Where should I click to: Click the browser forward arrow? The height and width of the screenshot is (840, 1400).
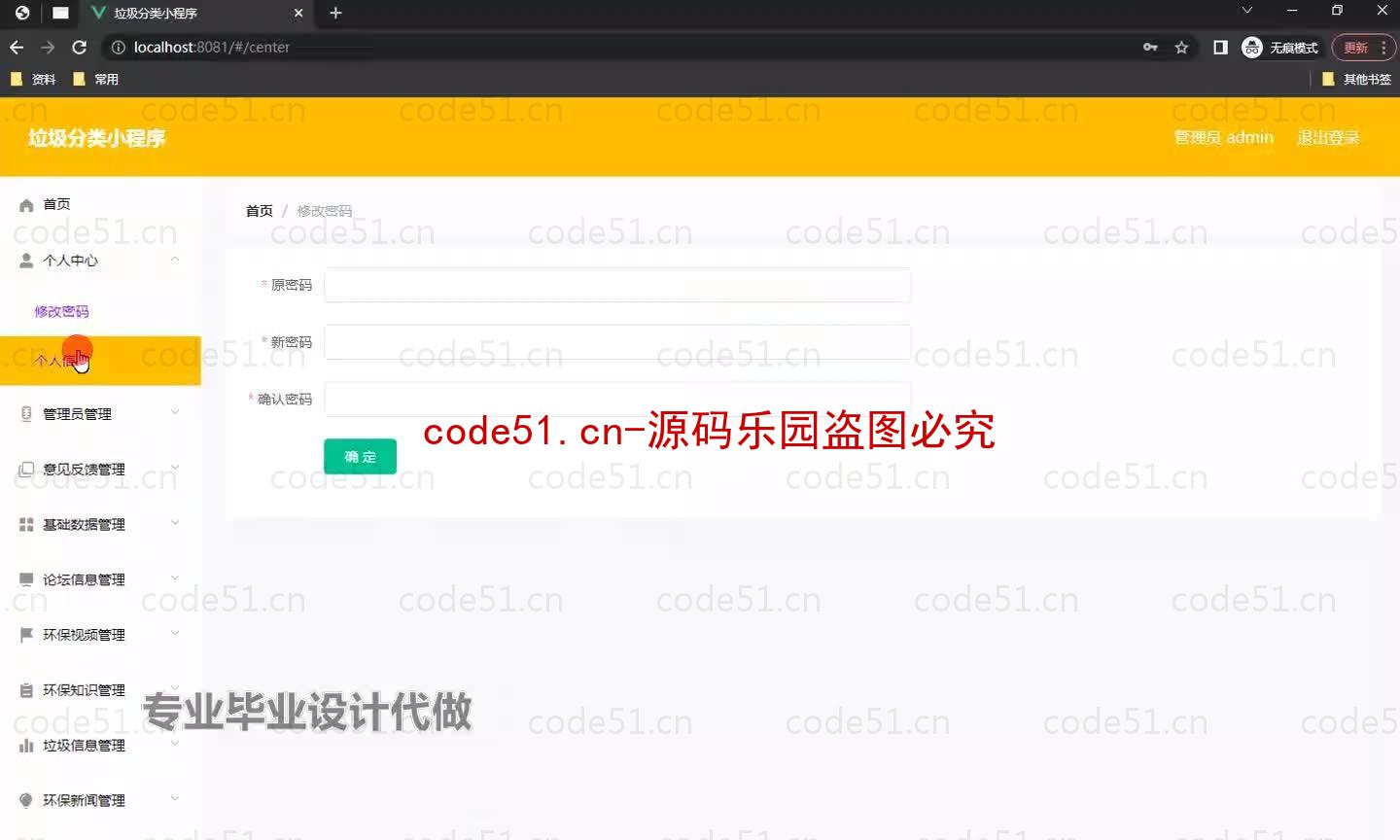[x=48, y=47]
